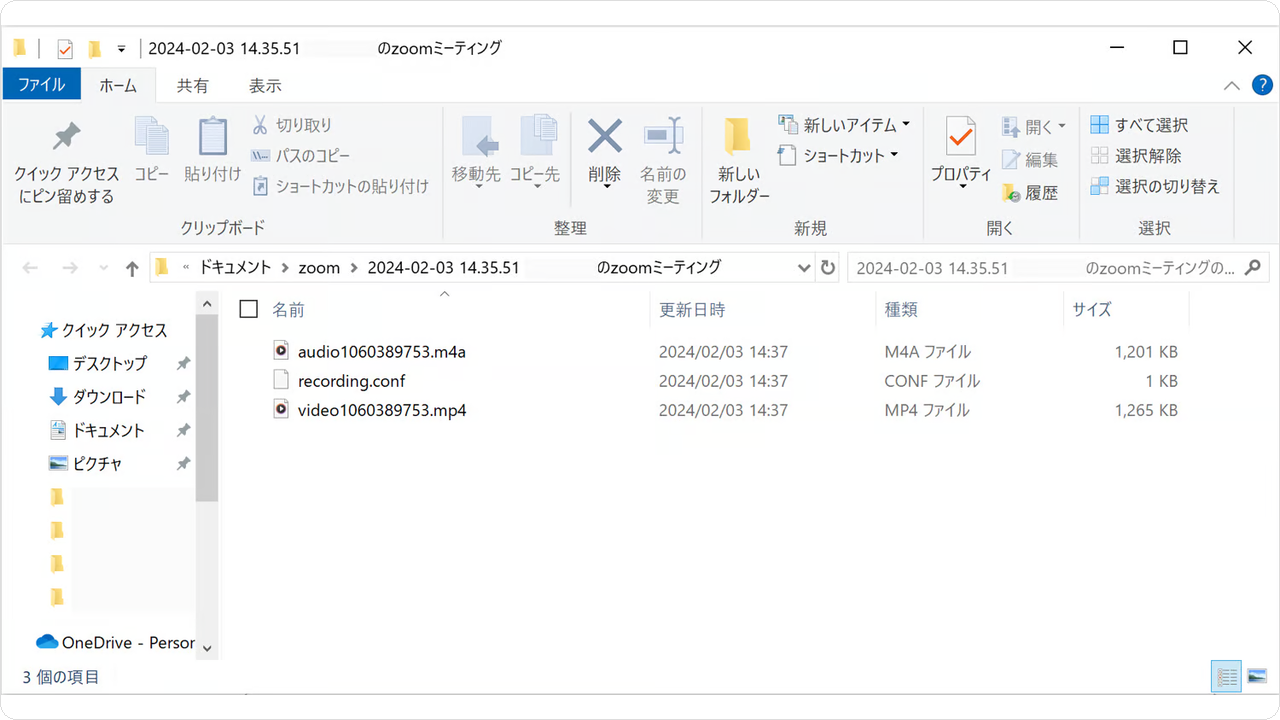The height and width of the screenshot is (720, 1280).
Task: Toggle the select-all checkbox in header
Action: [x=249, y=309]
